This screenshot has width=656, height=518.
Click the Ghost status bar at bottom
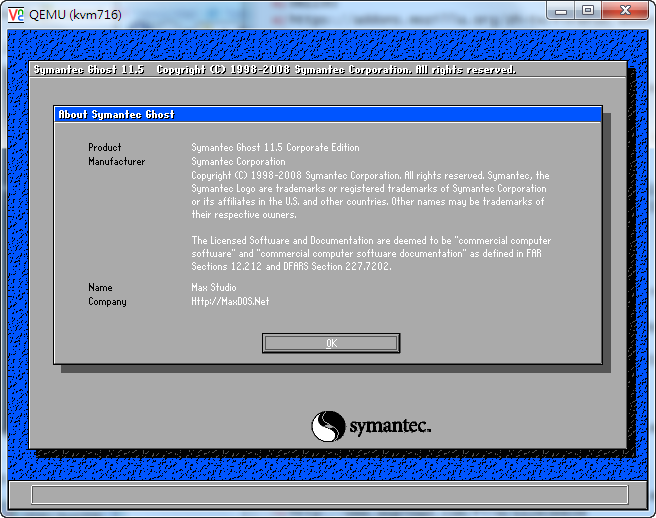click(x=329, y=495)
